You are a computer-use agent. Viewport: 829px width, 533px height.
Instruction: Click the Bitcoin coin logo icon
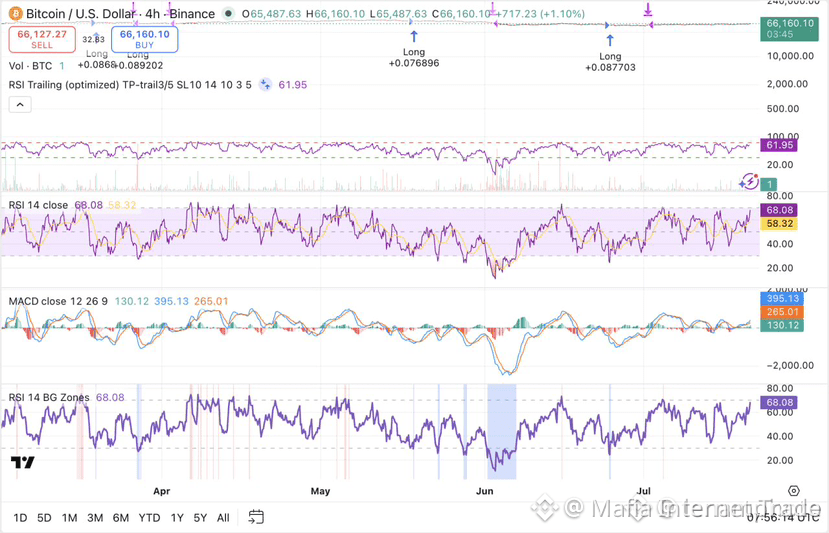[x=15, y=13]
